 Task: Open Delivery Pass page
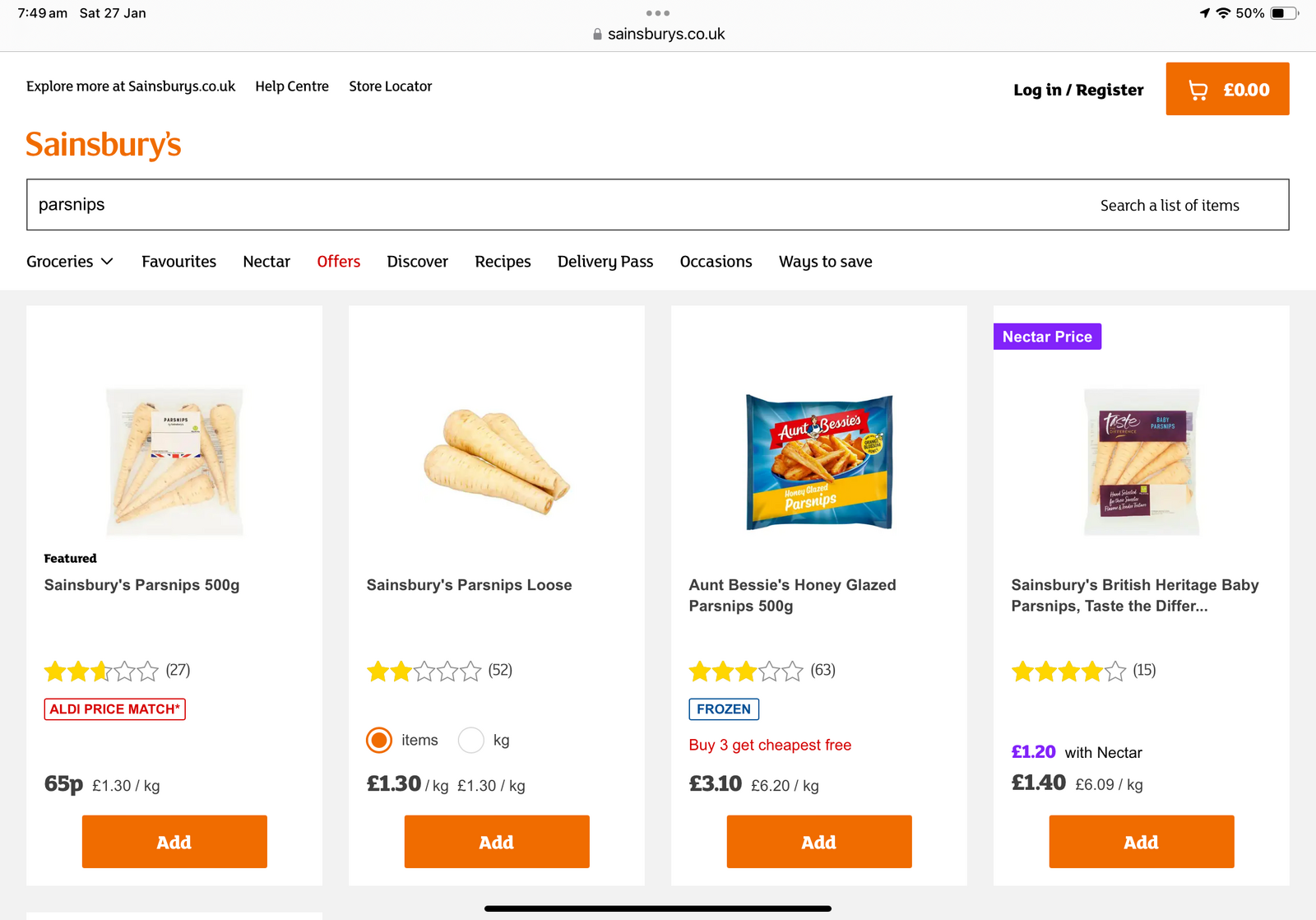click(605, 262)
